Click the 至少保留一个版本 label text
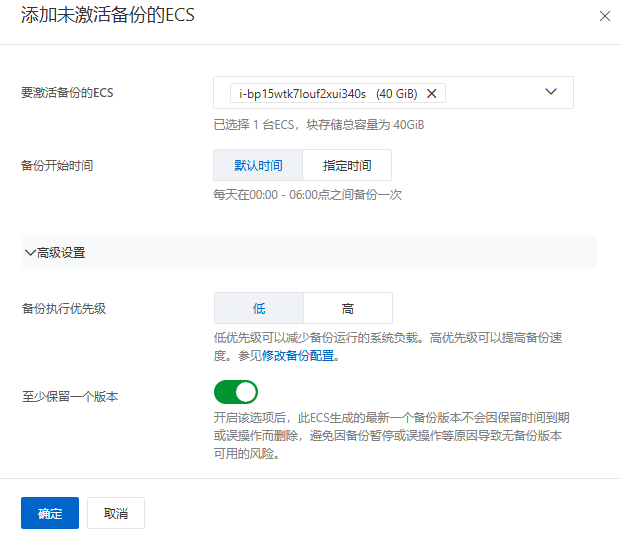Screen dimensions: 620x534 (x=70, y=396)
